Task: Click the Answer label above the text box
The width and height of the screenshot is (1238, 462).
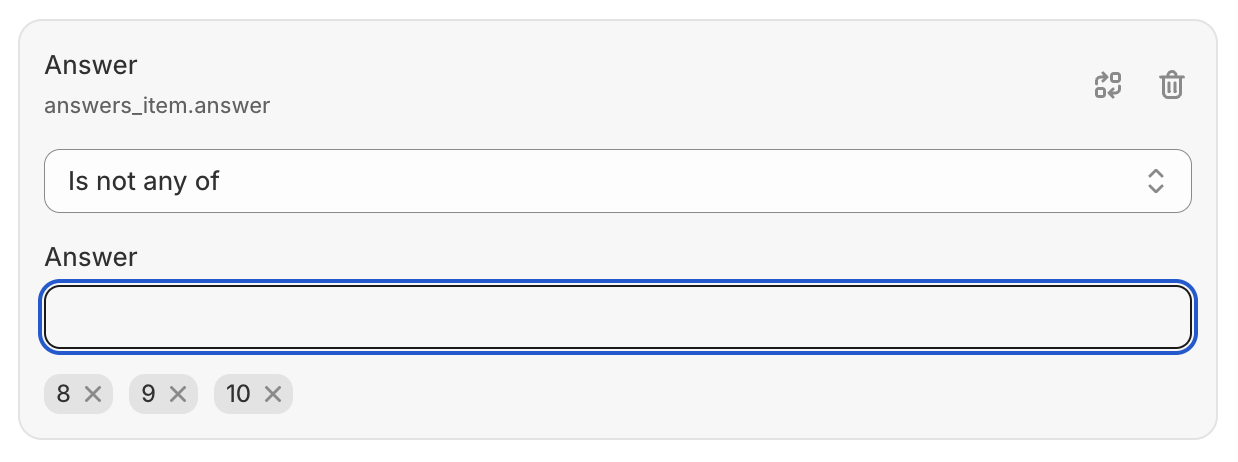Action: 91,257
